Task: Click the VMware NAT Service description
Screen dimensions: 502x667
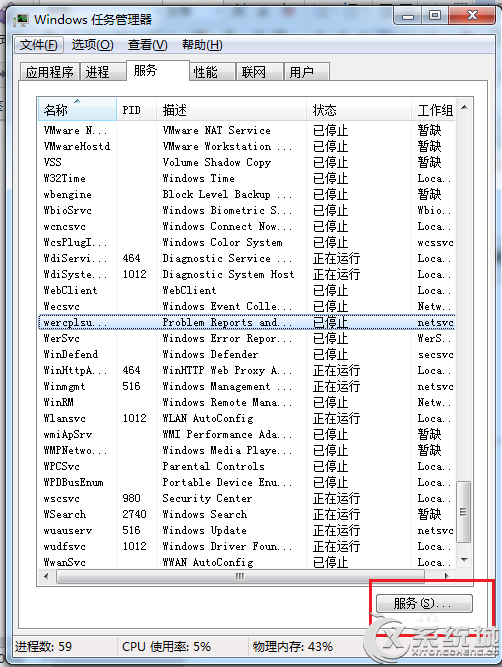Action: (217, 130)
